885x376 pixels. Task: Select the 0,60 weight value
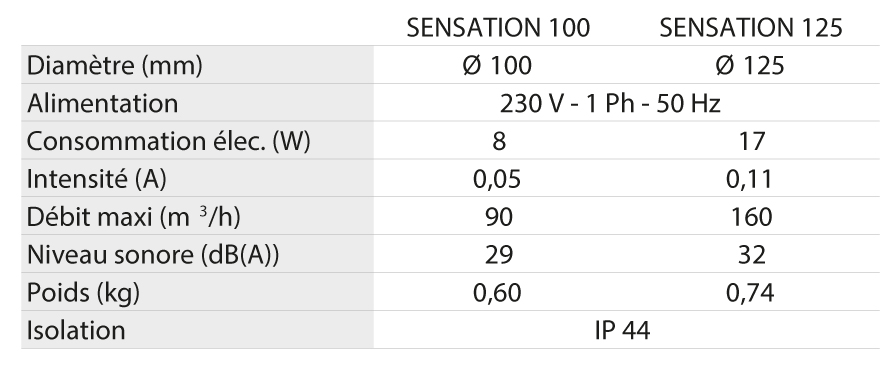pyautogui.click(x=497, y=294)
